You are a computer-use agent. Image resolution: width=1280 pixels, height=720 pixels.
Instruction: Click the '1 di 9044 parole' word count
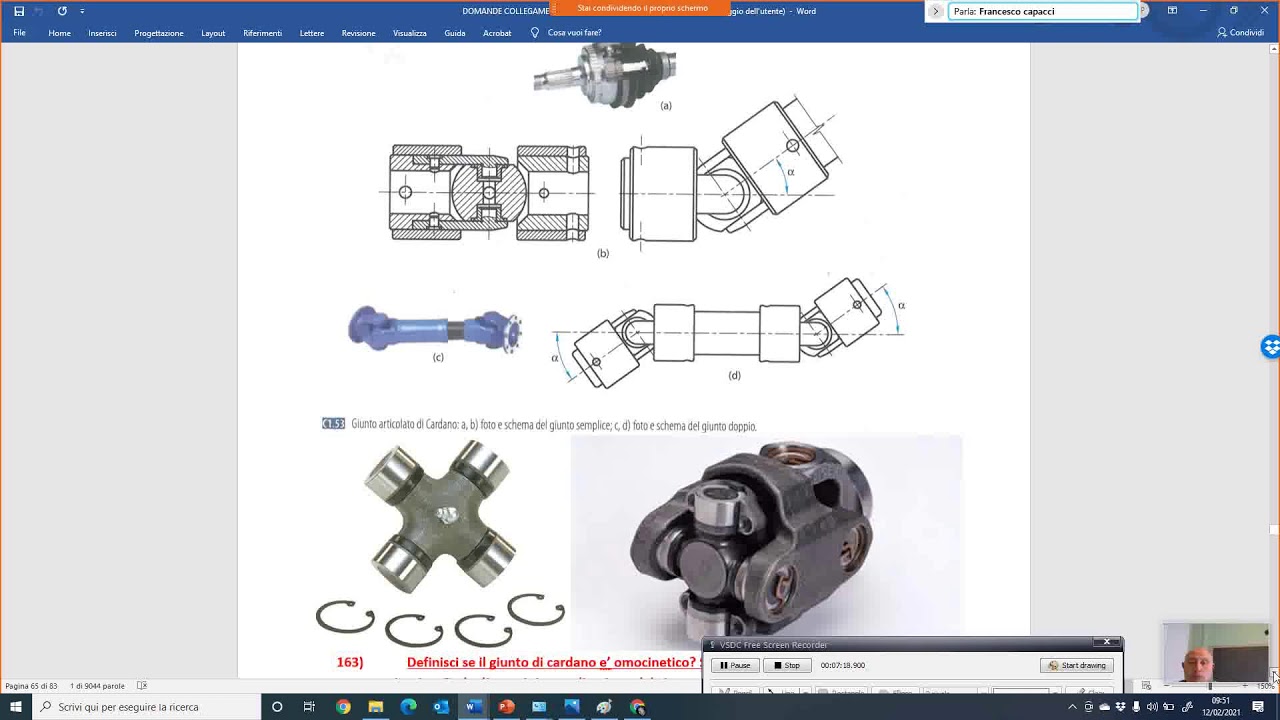(97, 686)
